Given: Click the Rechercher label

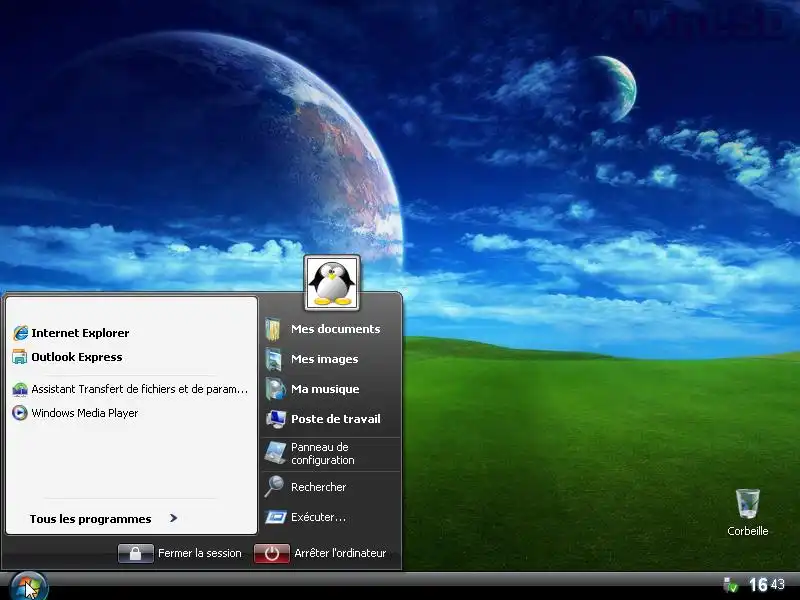Looking at the screenshot, I should coord(318,487).
